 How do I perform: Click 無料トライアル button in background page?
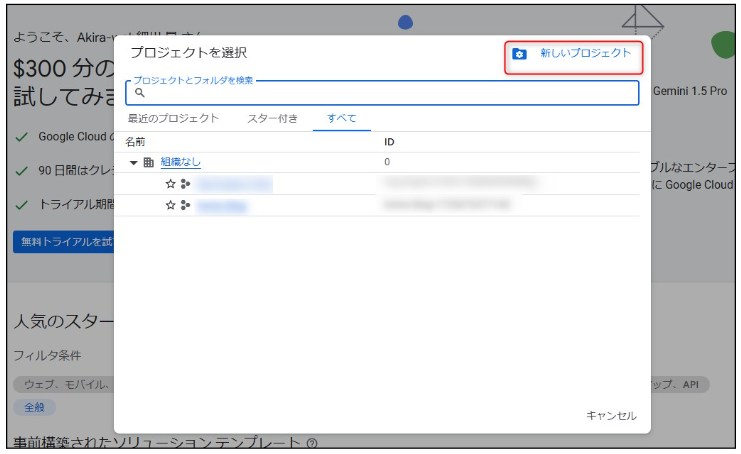pos(63,242)
